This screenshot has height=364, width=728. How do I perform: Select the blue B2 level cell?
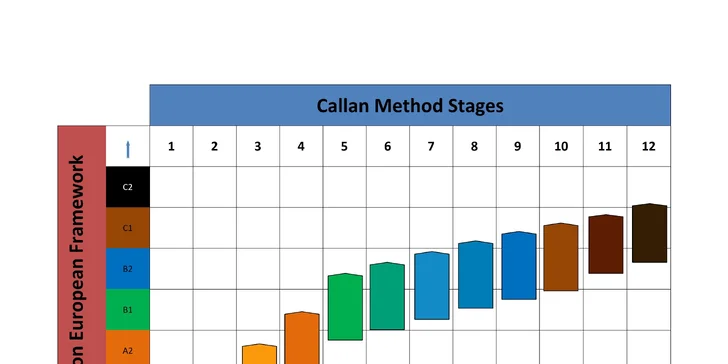(128, 269)
